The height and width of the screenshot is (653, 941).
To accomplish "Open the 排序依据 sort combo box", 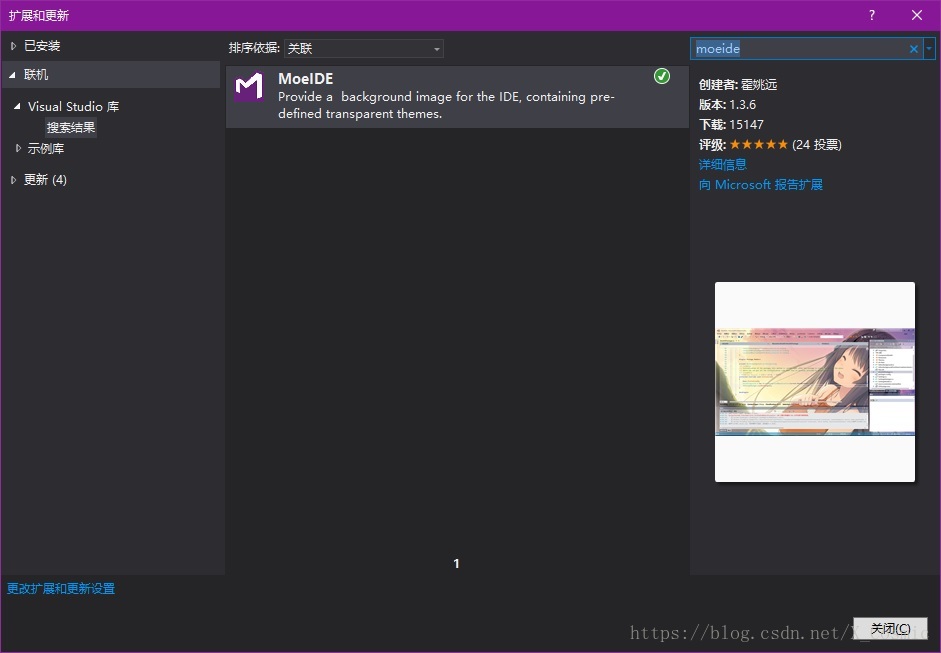I will point(364,49).
